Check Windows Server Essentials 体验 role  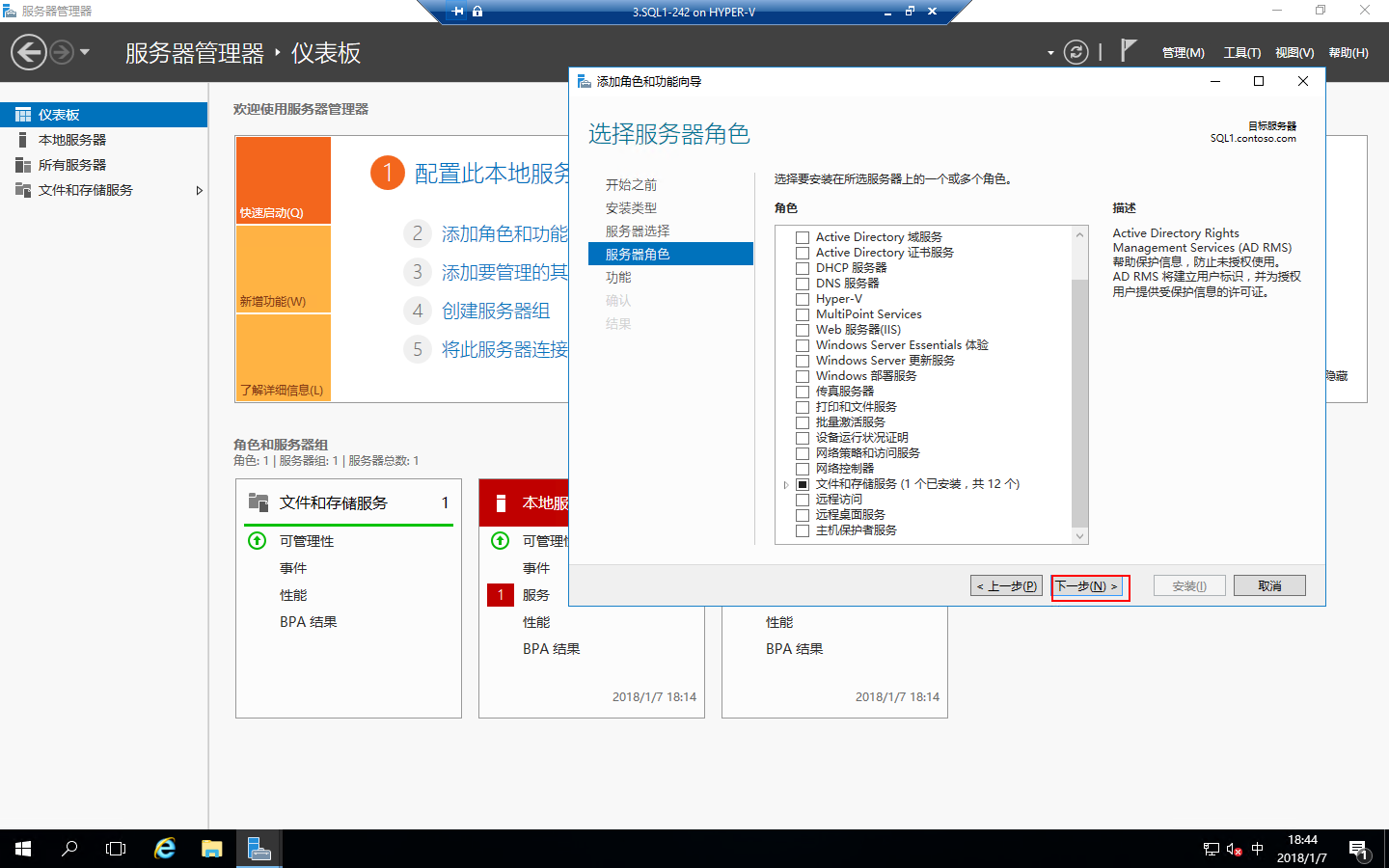[x=803, y=345]
